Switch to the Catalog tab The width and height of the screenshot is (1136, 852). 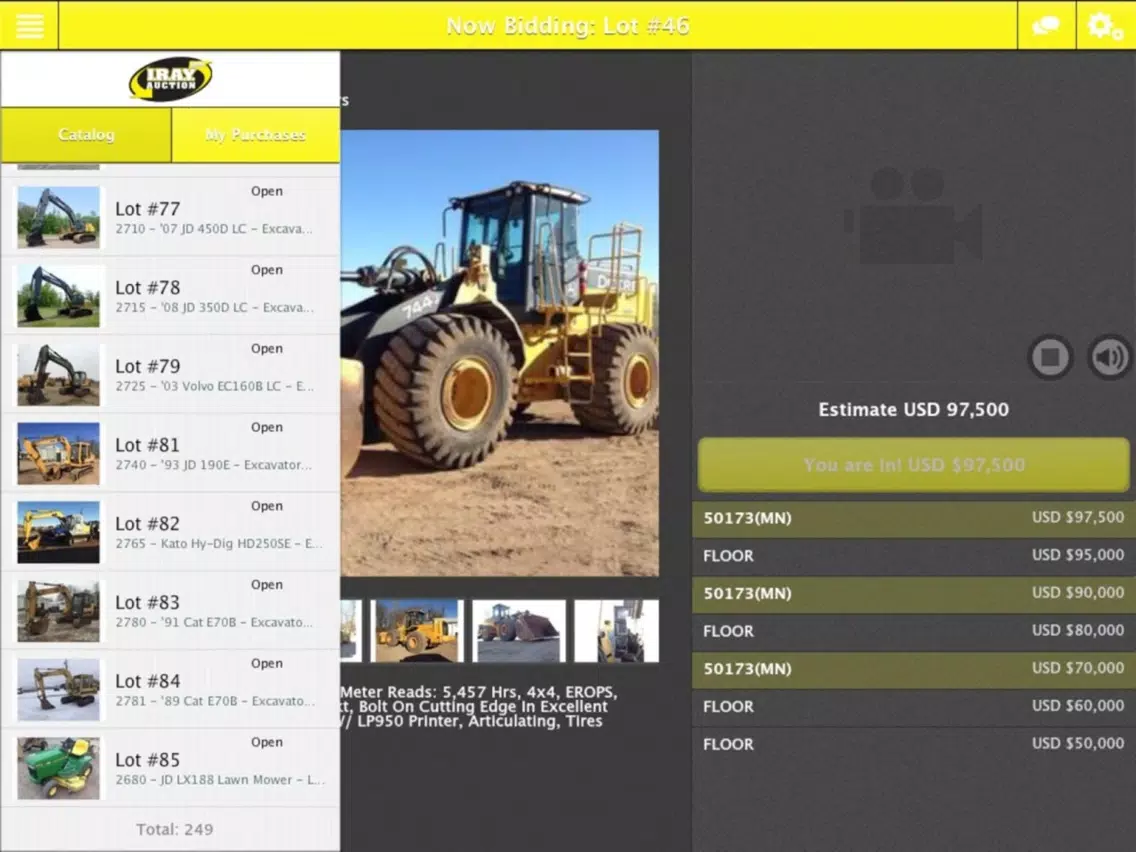86,135
